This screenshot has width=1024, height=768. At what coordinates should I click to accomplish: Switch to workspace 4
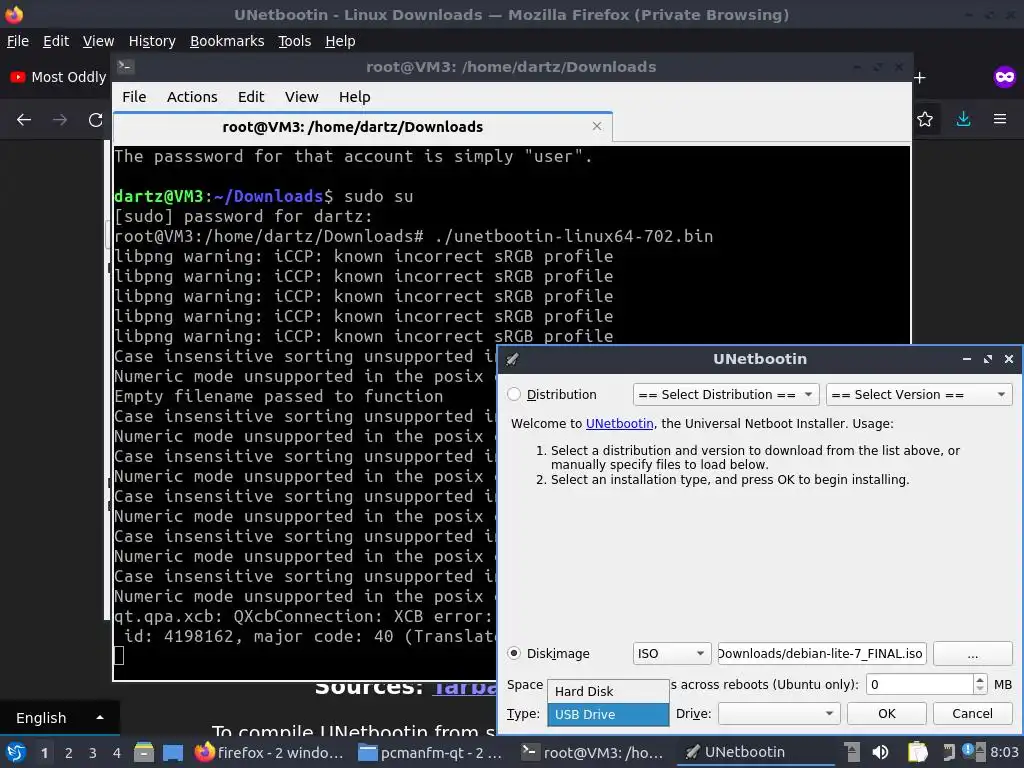coord(117,753)
